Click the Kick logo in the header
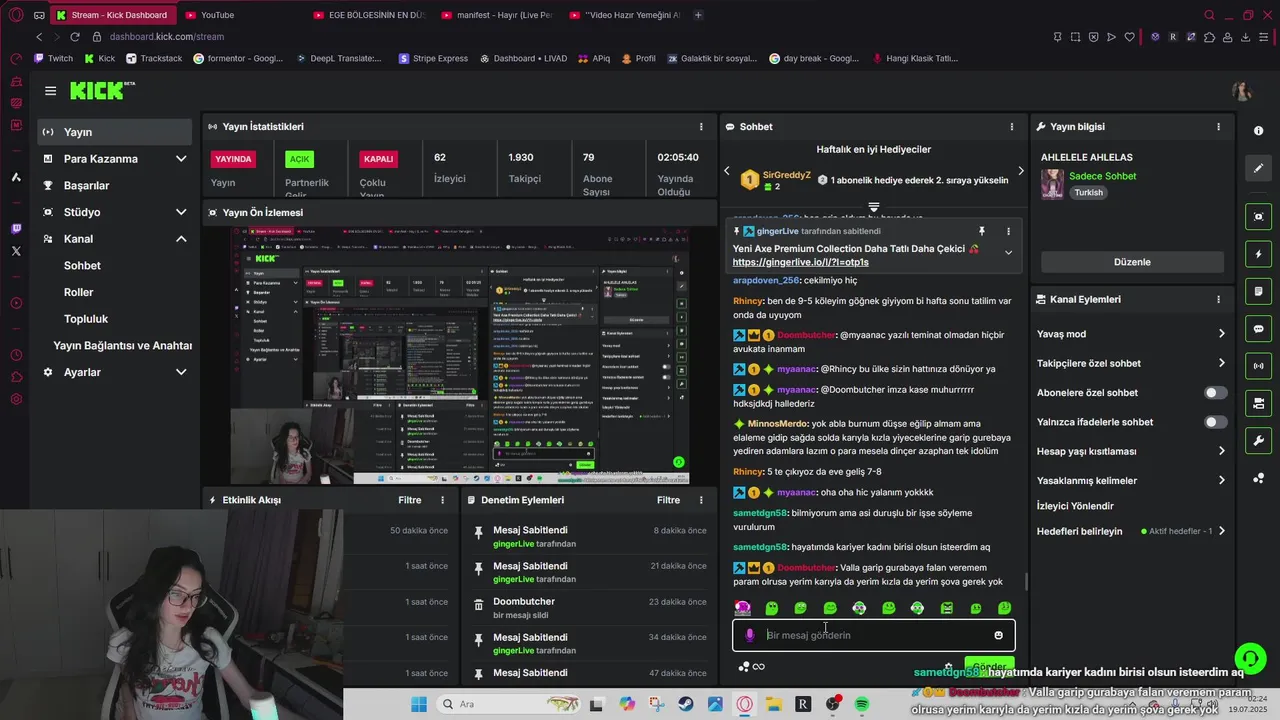The image size is (1280, 720). [x=101, y=91]
